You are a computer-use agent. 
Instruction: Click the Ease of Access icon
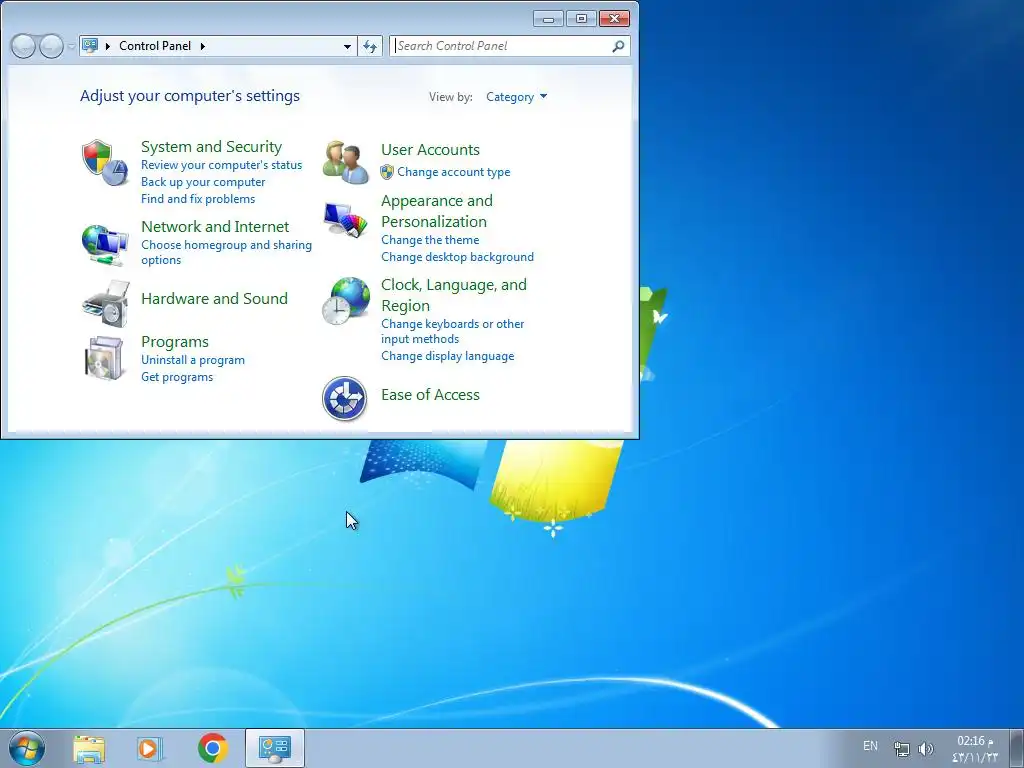344,398
